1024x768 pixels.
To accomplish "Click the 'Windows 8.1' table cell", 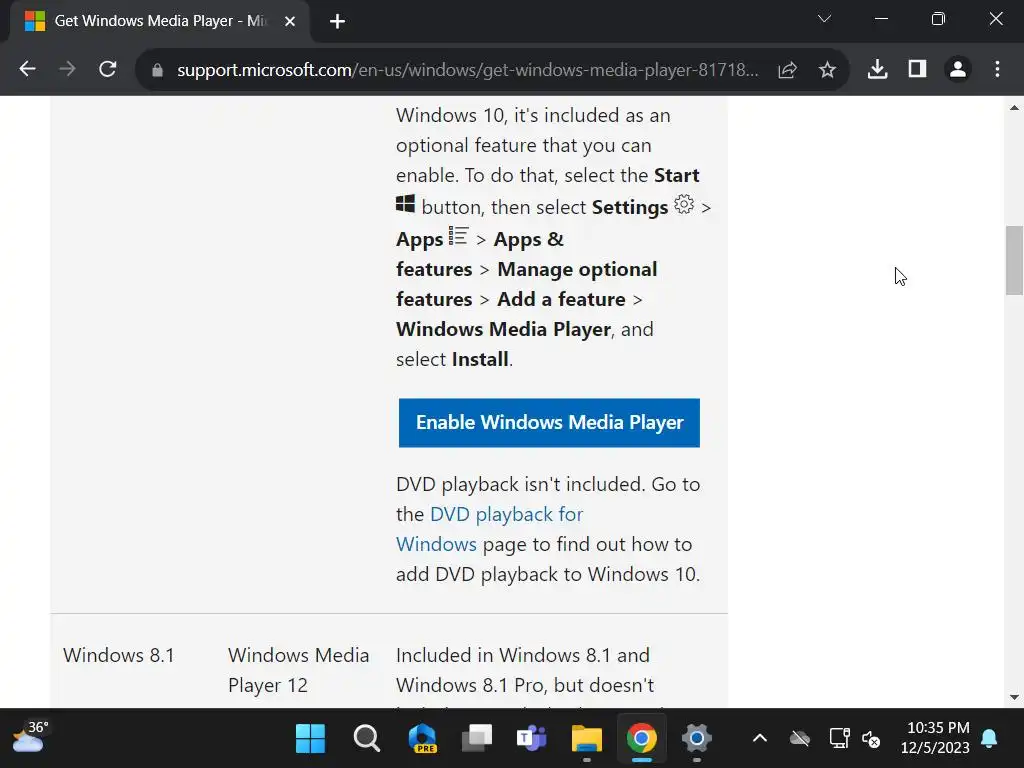I will point(119,655).
